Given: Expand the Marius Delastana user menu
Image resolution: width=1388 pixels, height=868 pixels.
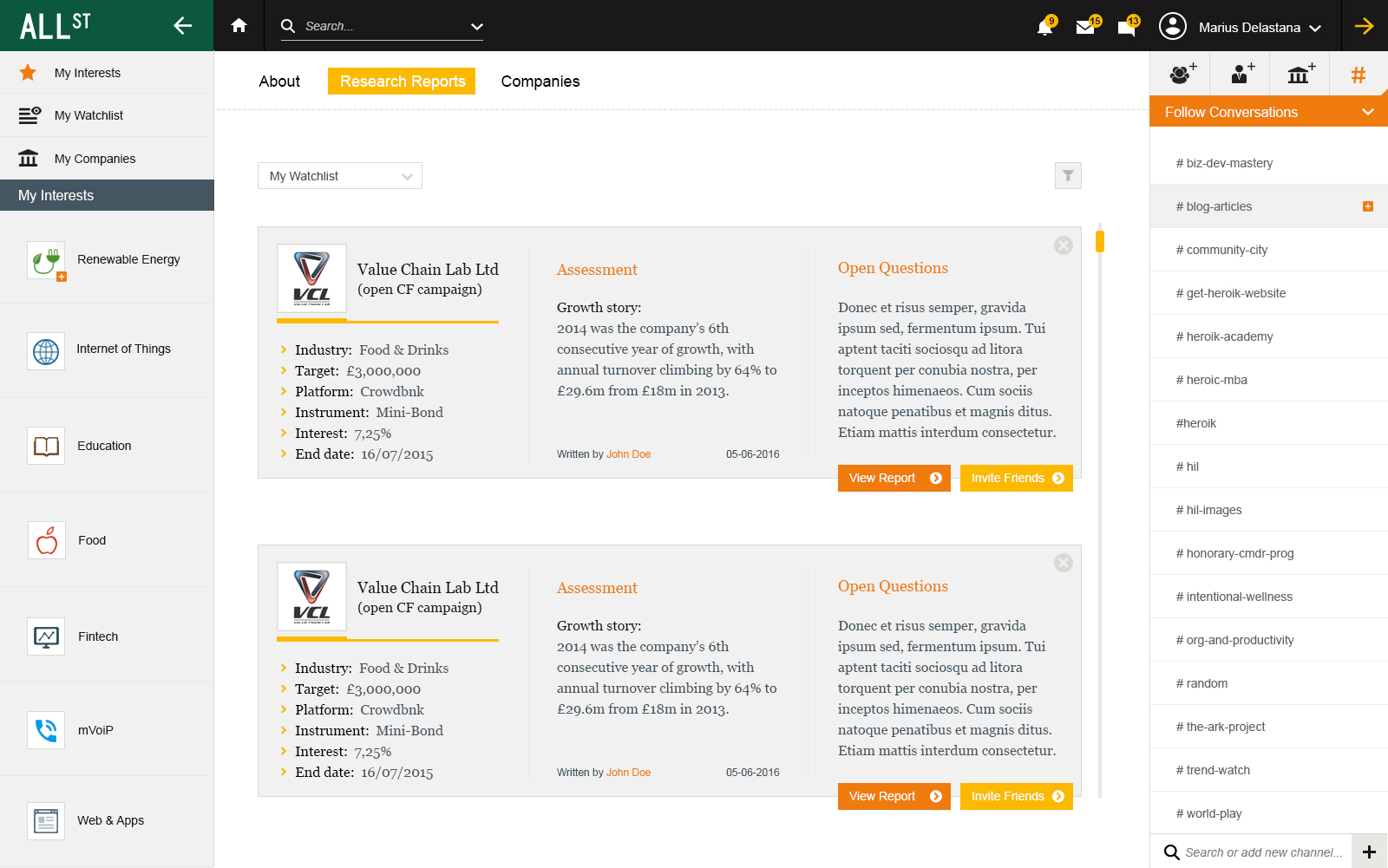Looking at the screenshot, I should (x=1241, y=27).
